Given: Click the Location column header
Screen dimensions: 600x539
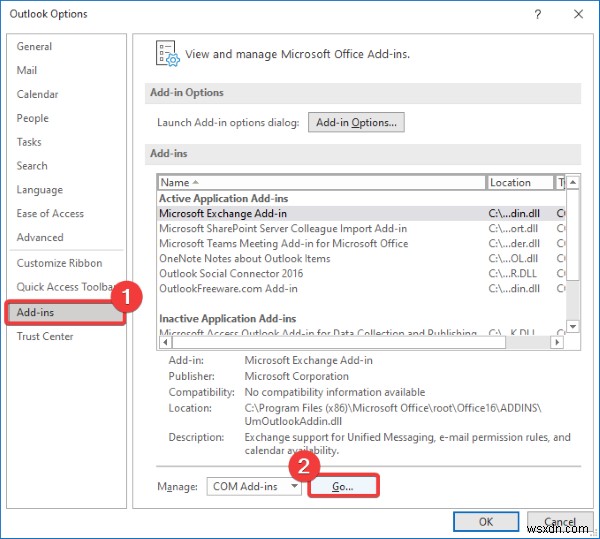Looking at the screenshot, I should (520, 182).
